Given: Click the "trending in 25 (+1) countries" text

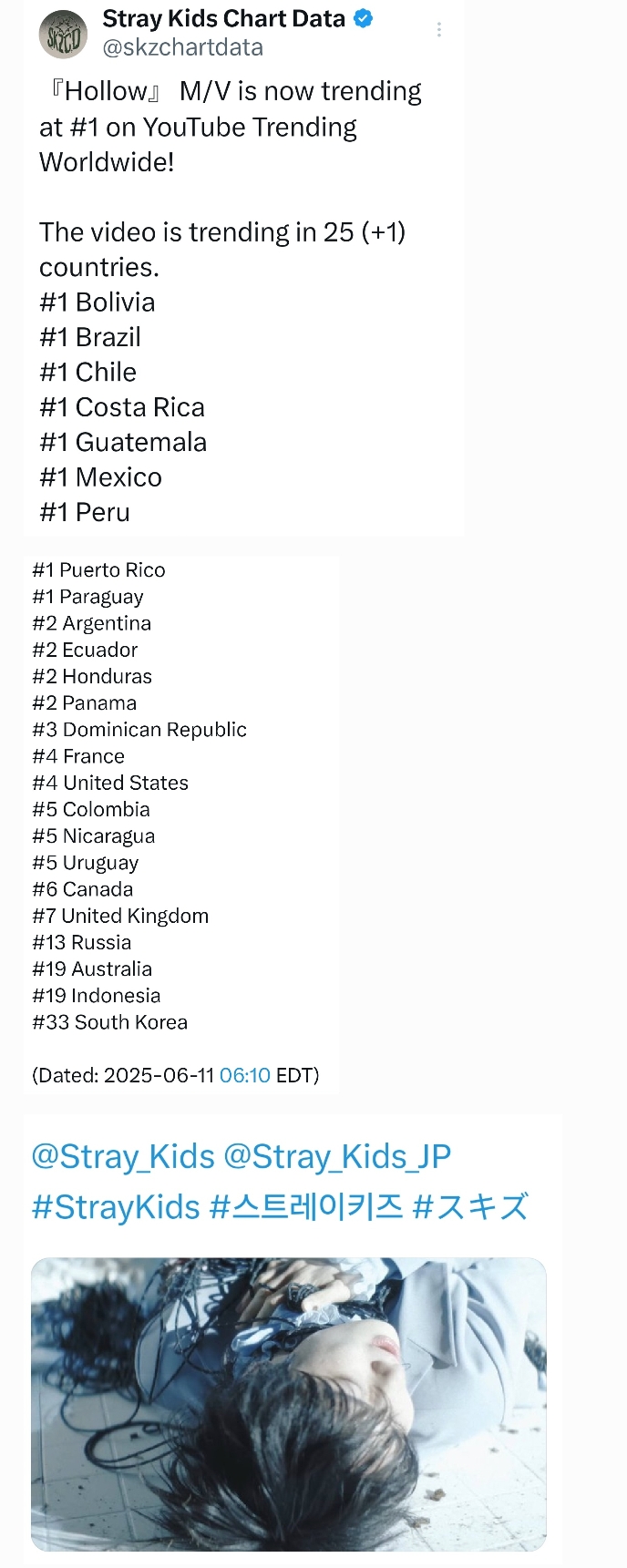Looking at the screenshot, I should (222, 250).
